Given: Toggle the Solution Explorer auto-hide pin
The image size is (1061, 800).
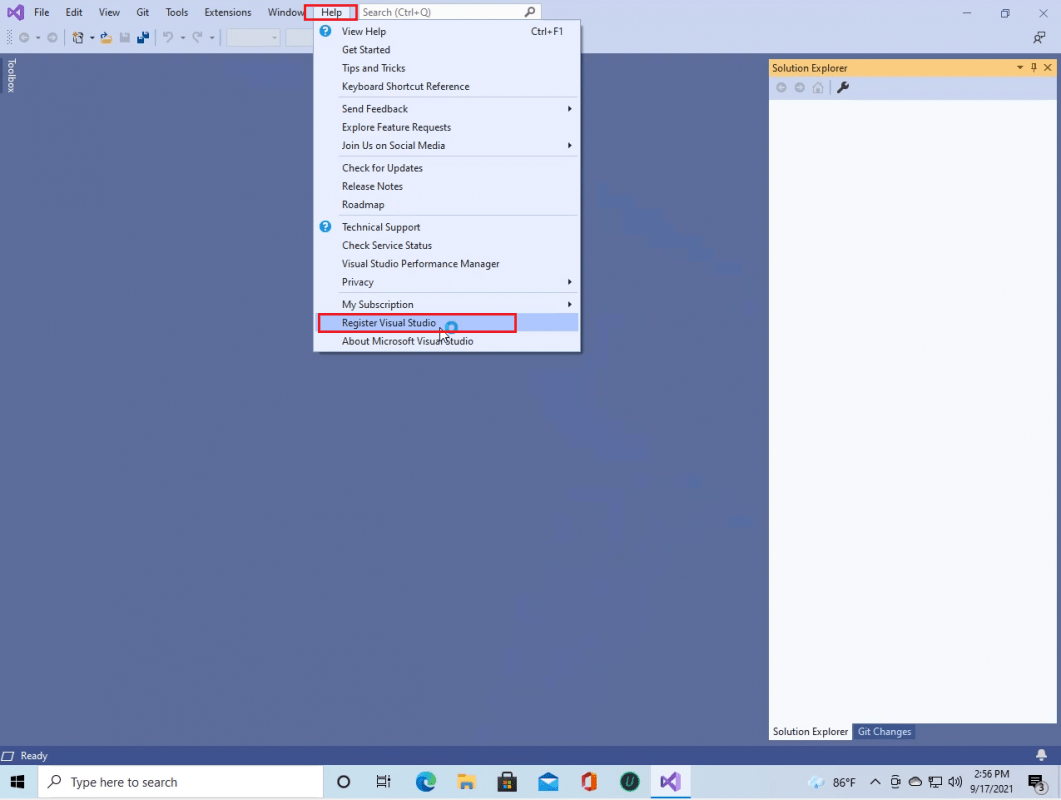Looking at the screenshot, I should tap(1034, 68).
